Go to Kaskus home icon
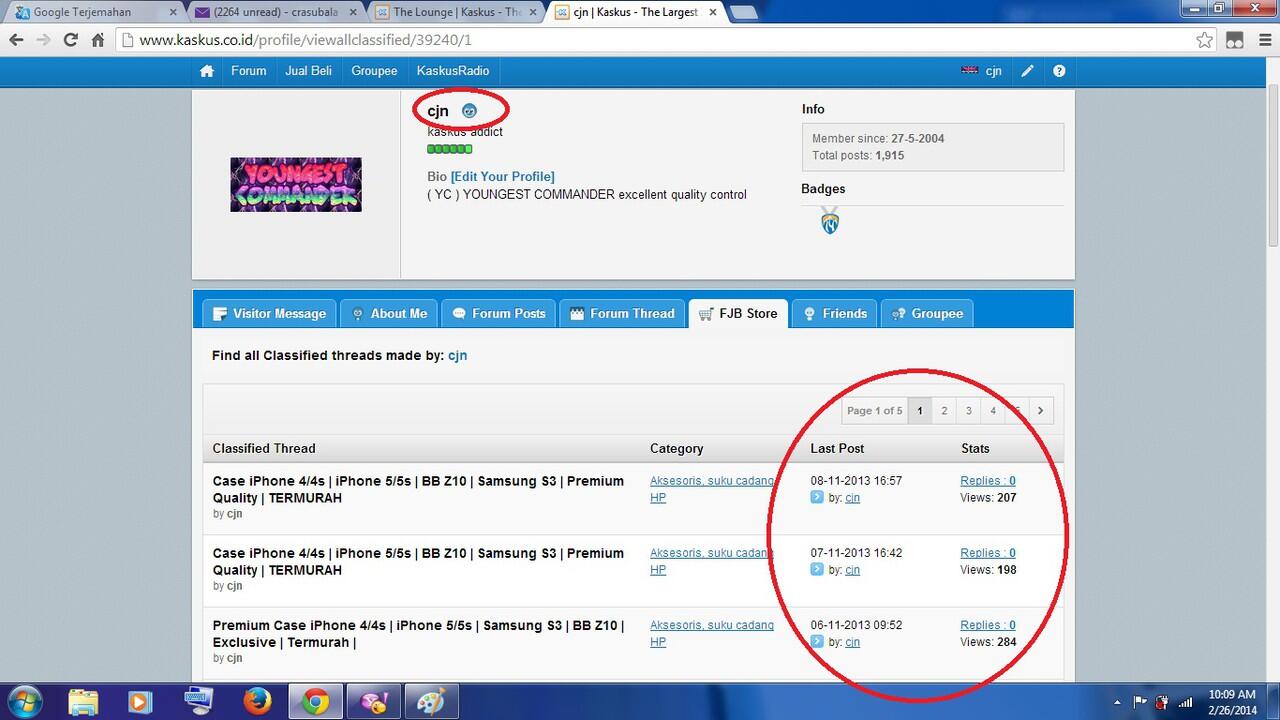Screen dimensions: 1280x720 [x=207, y=71]
